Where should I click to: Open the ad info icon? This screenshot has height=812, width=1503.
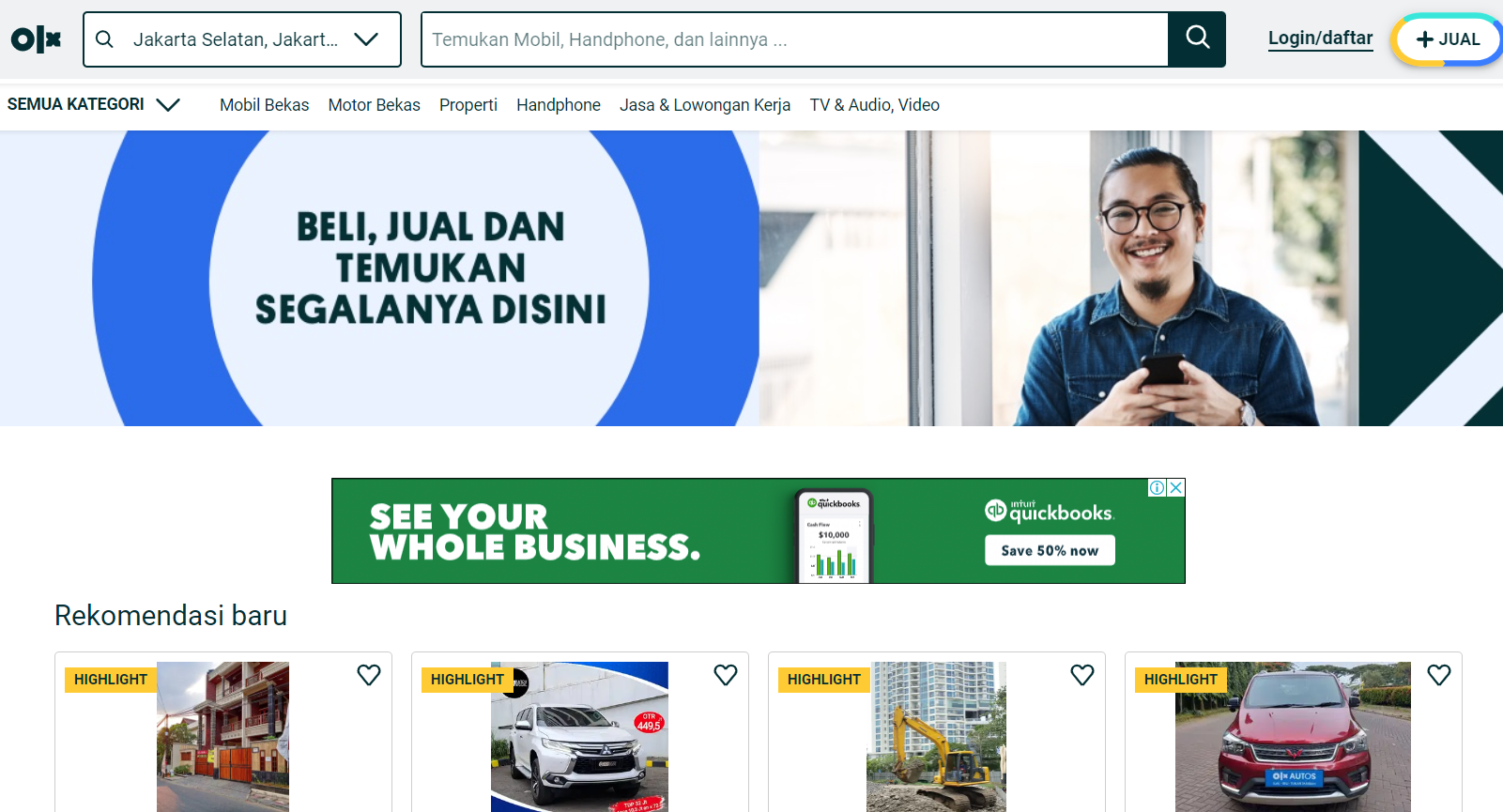coord(1158,488)
